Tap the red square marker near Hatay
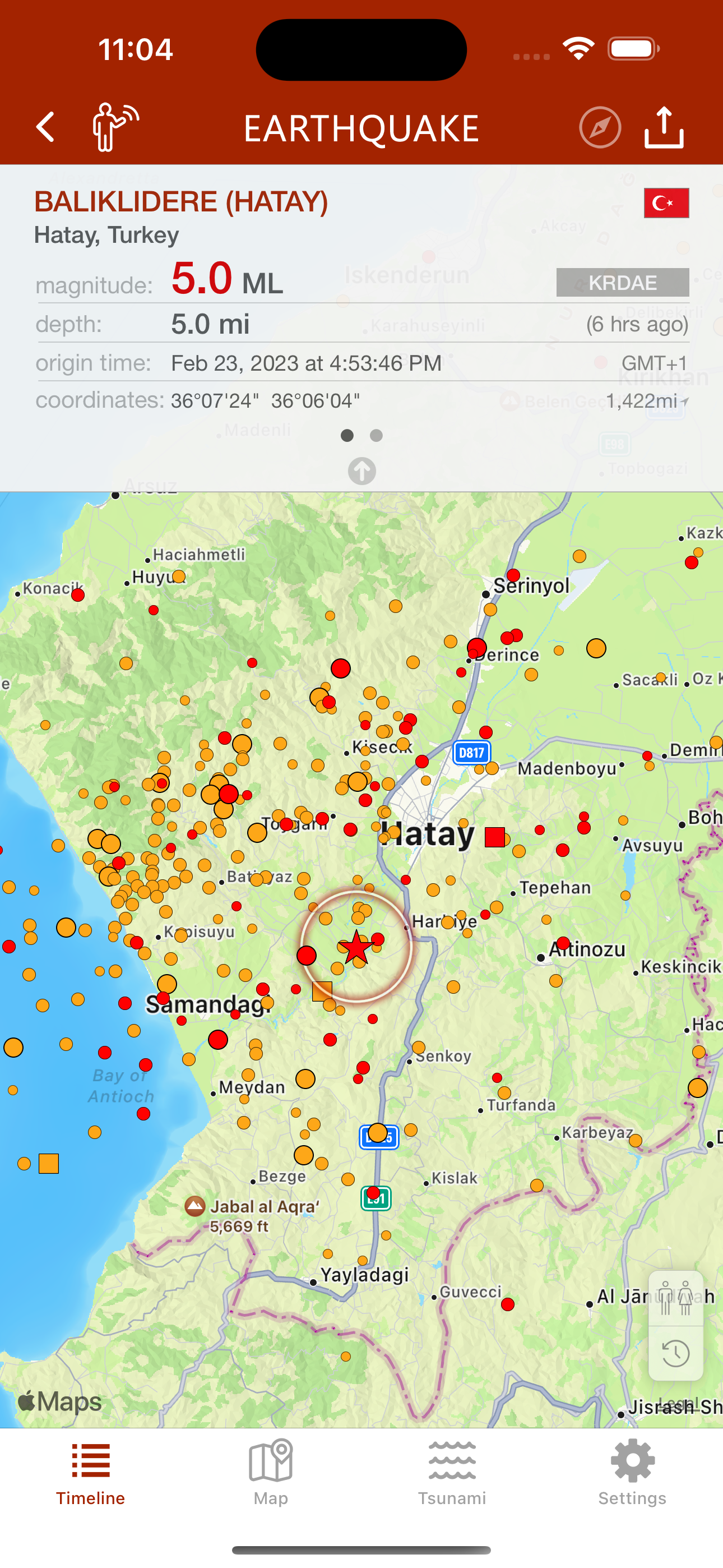Image resolution: width=723 pixels, height=1568 pixels. (495, 837)
